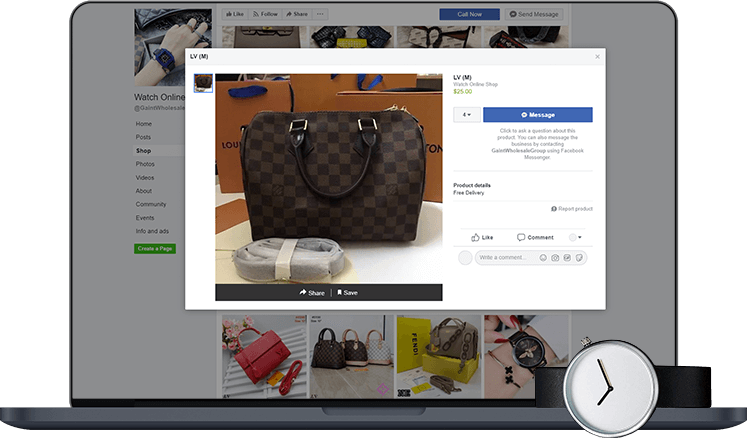Click the Send Message button
The height and width of the screenshot is (439, 747).
pos(534,14)
